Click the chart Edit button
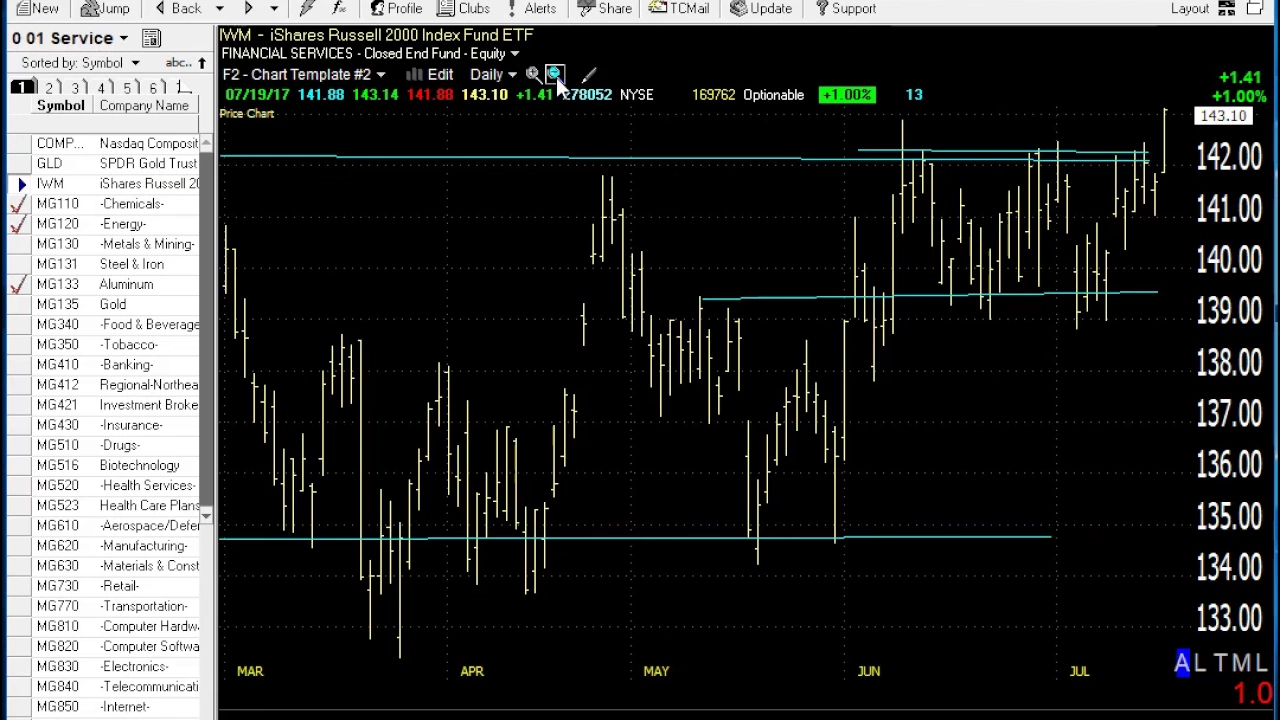 tap(430, 75)
